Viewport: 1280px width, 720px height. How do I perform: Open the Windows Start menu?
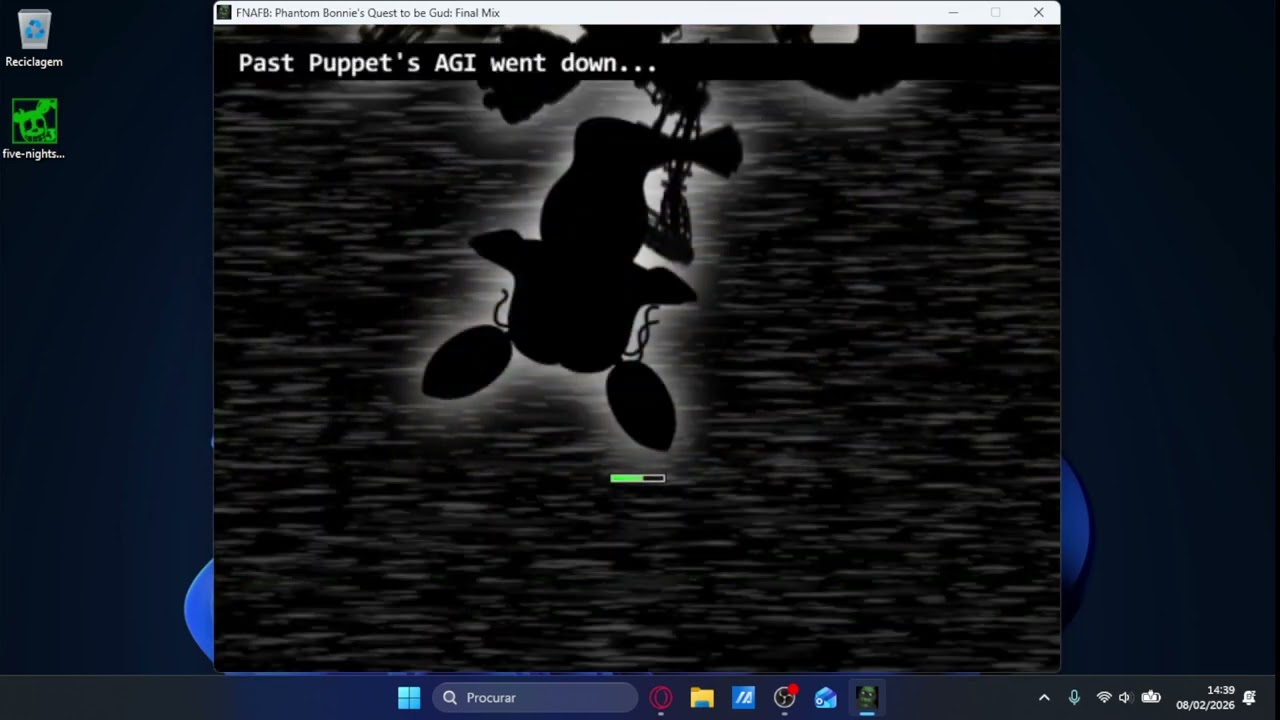pos(409,698)
